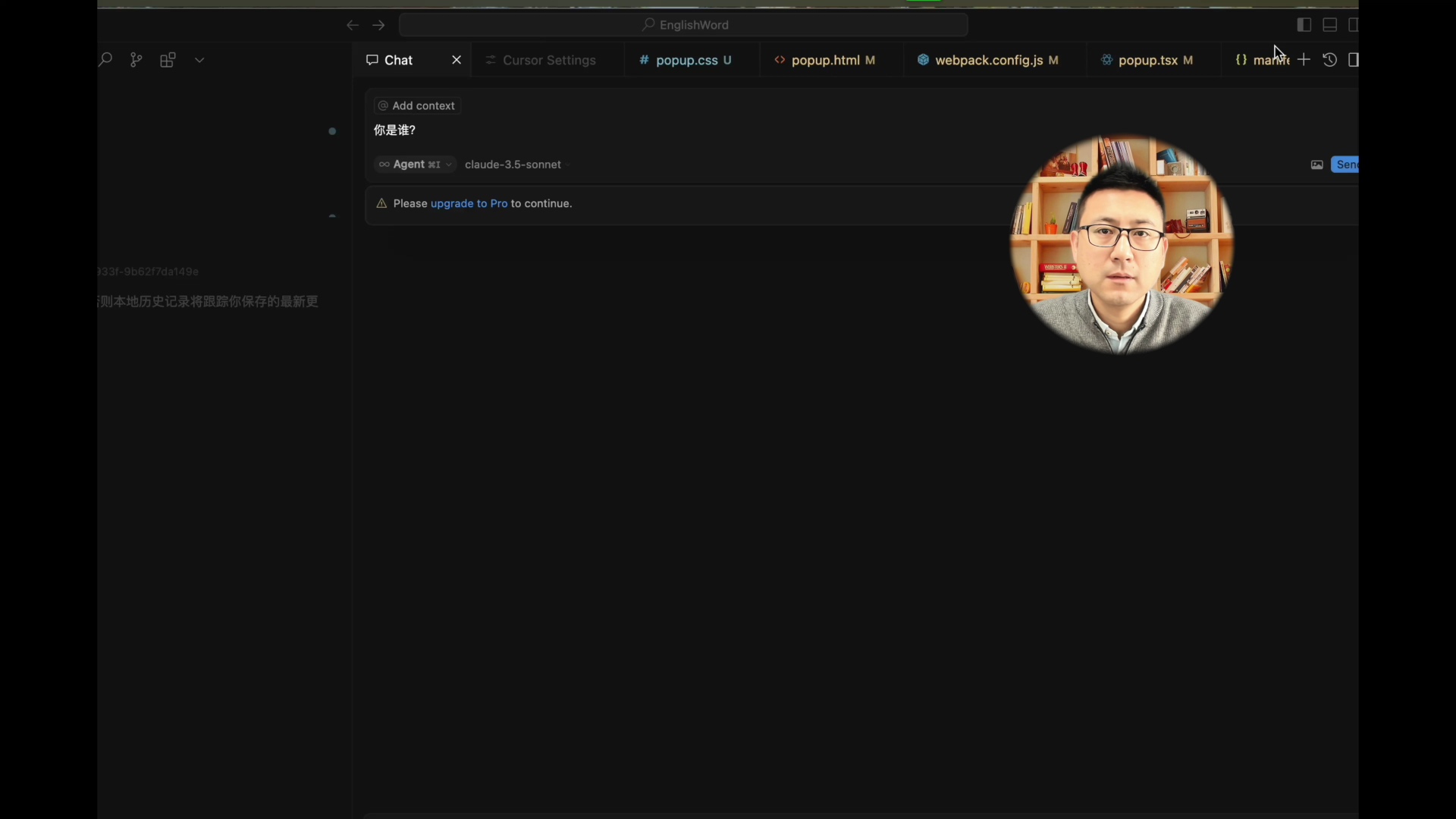The image size is (1456, 819).
Task: Click the navigate forward arrow
Action: point(379,25)
